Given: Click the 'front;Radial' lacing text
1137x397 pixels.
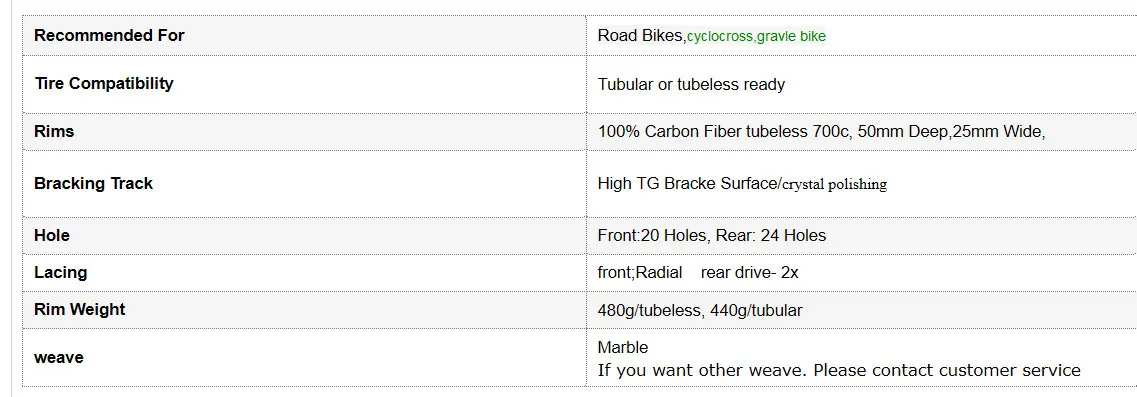Looking at the screenshot, I should tap(640, 273).
